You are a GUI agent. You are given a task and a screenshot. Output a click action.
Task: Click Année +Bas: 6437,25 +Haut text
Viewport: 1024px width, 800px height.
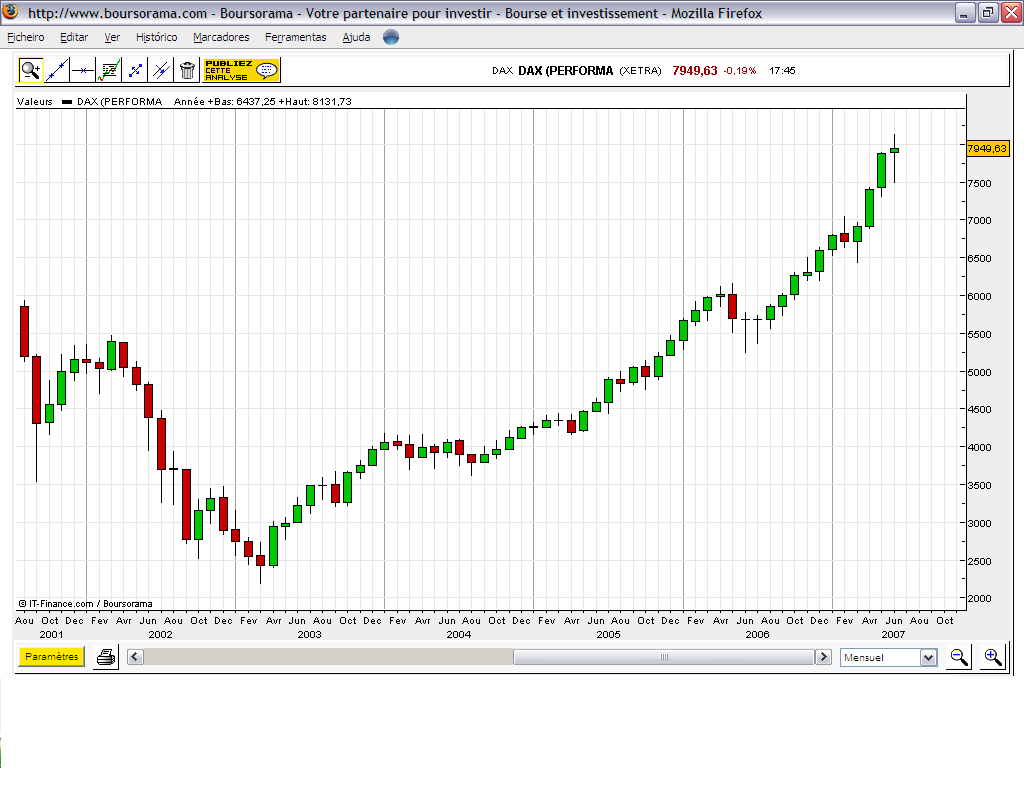[x=263, y=101]
